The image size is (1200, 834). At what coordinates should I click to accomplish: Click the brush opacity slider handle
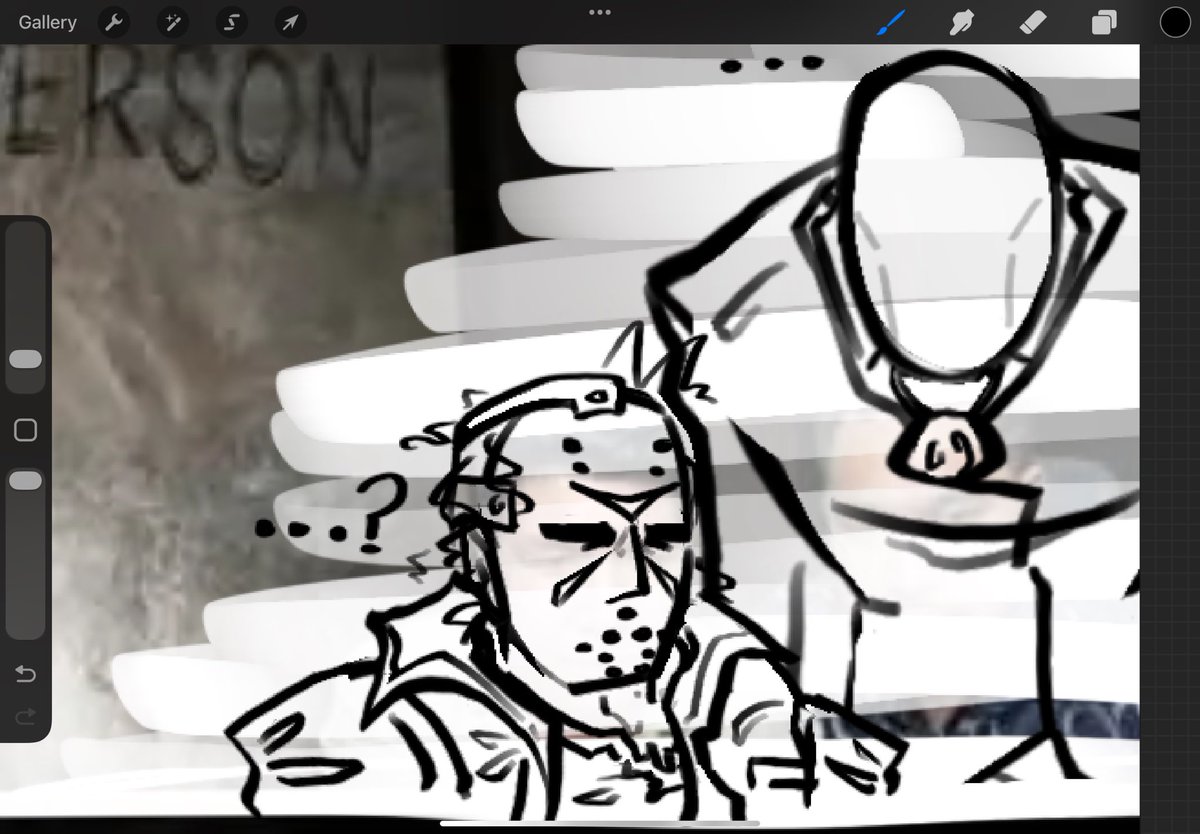(25, 481)
